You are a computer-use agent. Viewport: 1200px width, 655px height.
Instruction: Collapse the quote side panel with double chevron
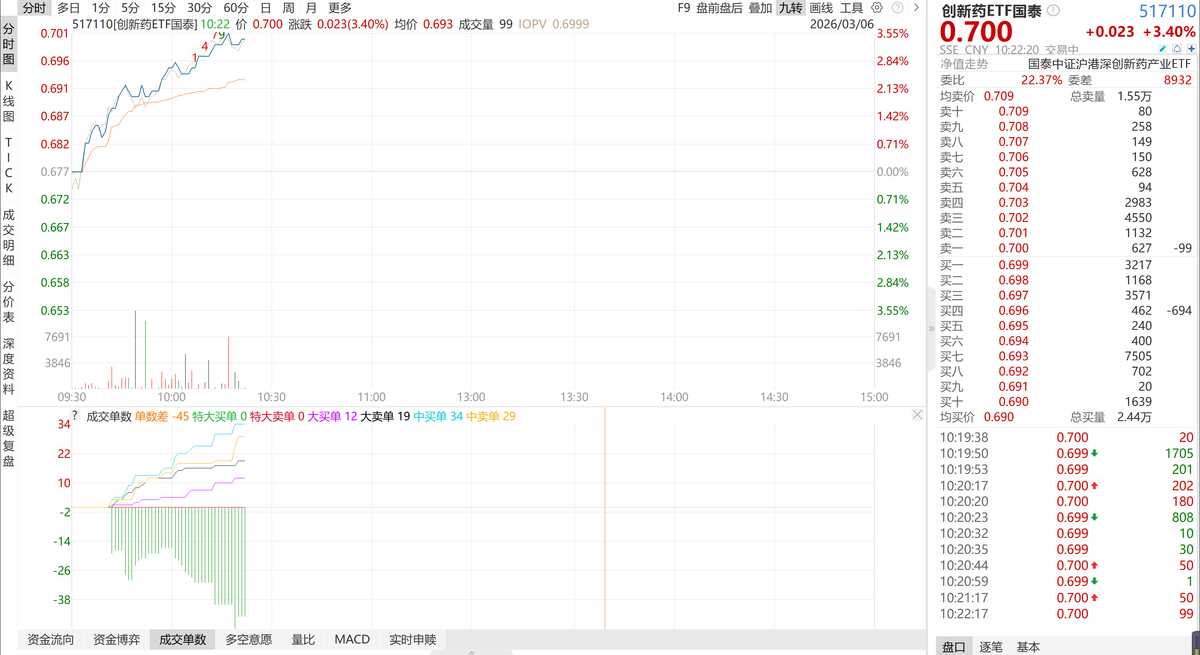[x=932, y=327]
